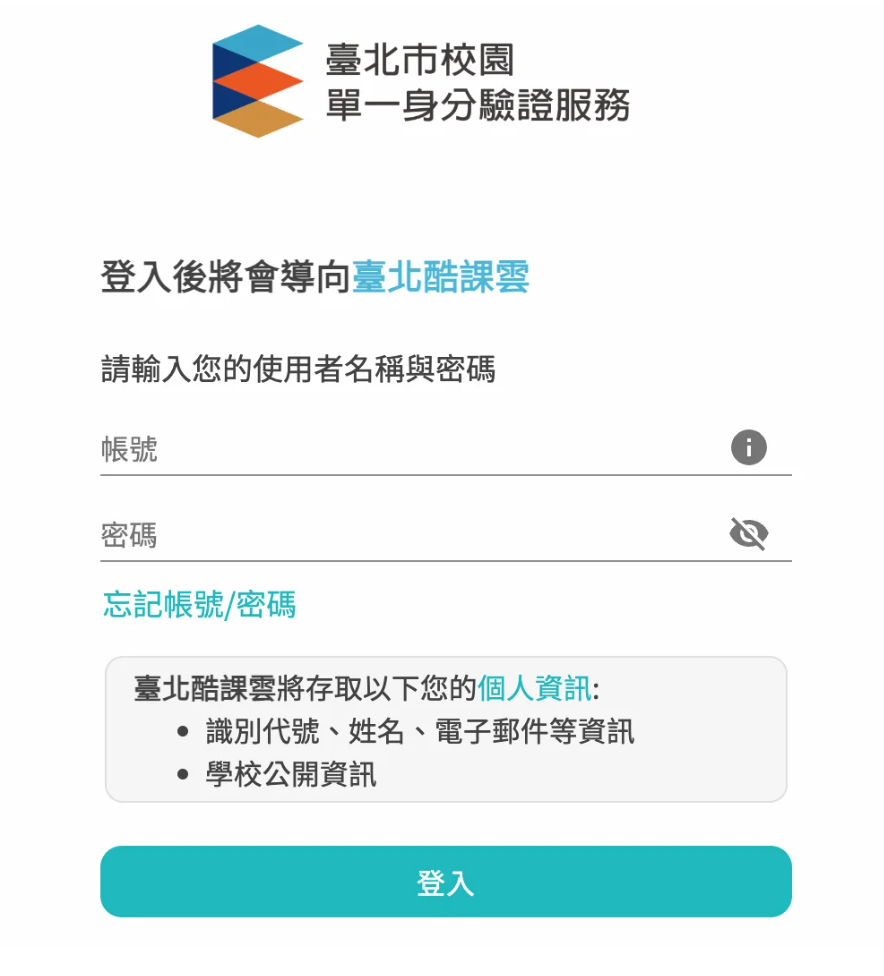Click the 單一身分驗證服務 title text
884x976 pixels.
coord(477,104)
